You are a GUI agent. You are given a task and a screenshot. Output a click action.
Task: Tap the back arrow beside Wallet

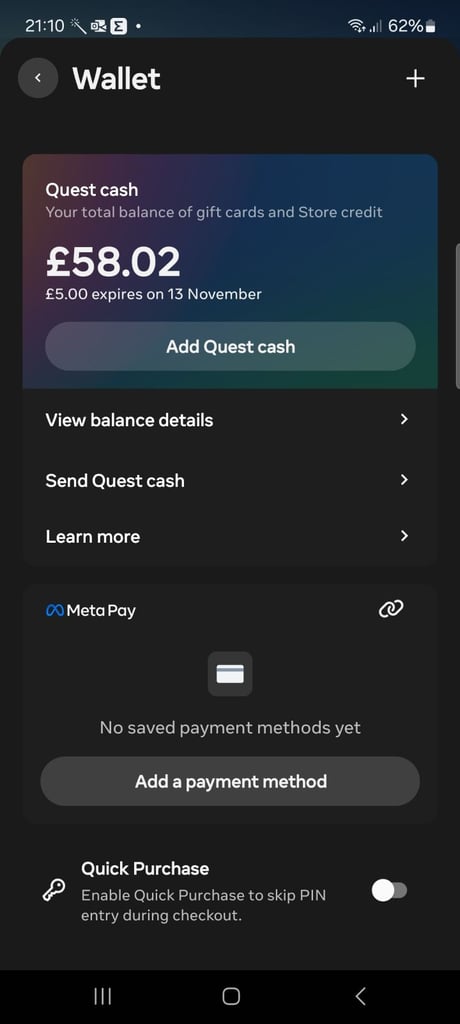click(x=38, y=78)
